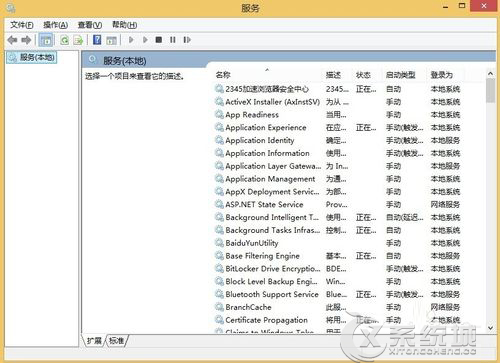Toggle the show/hide console tree icon
The height and width of the screenshot is (363, 500).
(46, 40)
